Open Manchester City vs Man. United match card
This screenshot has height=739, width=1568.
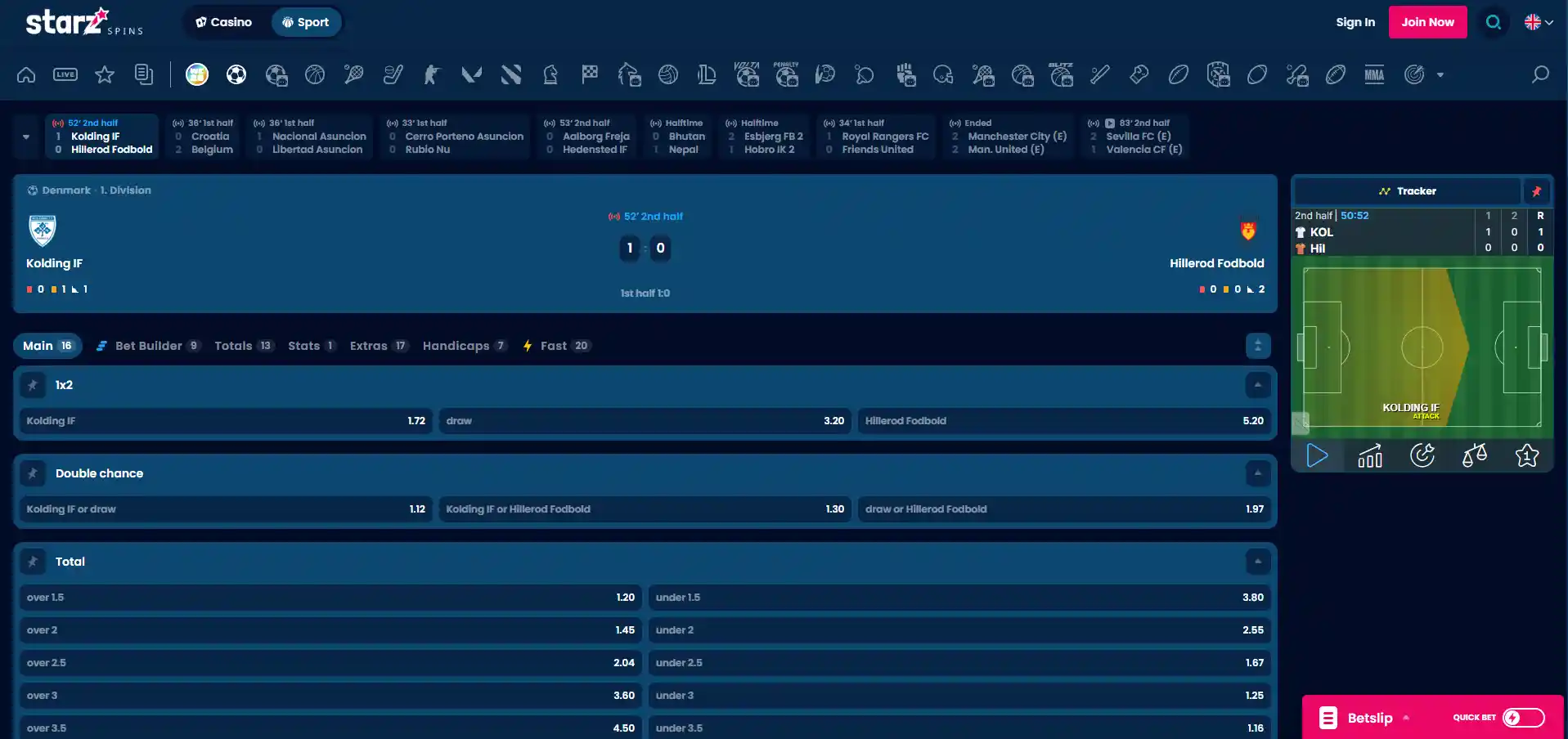(1009, 137)
